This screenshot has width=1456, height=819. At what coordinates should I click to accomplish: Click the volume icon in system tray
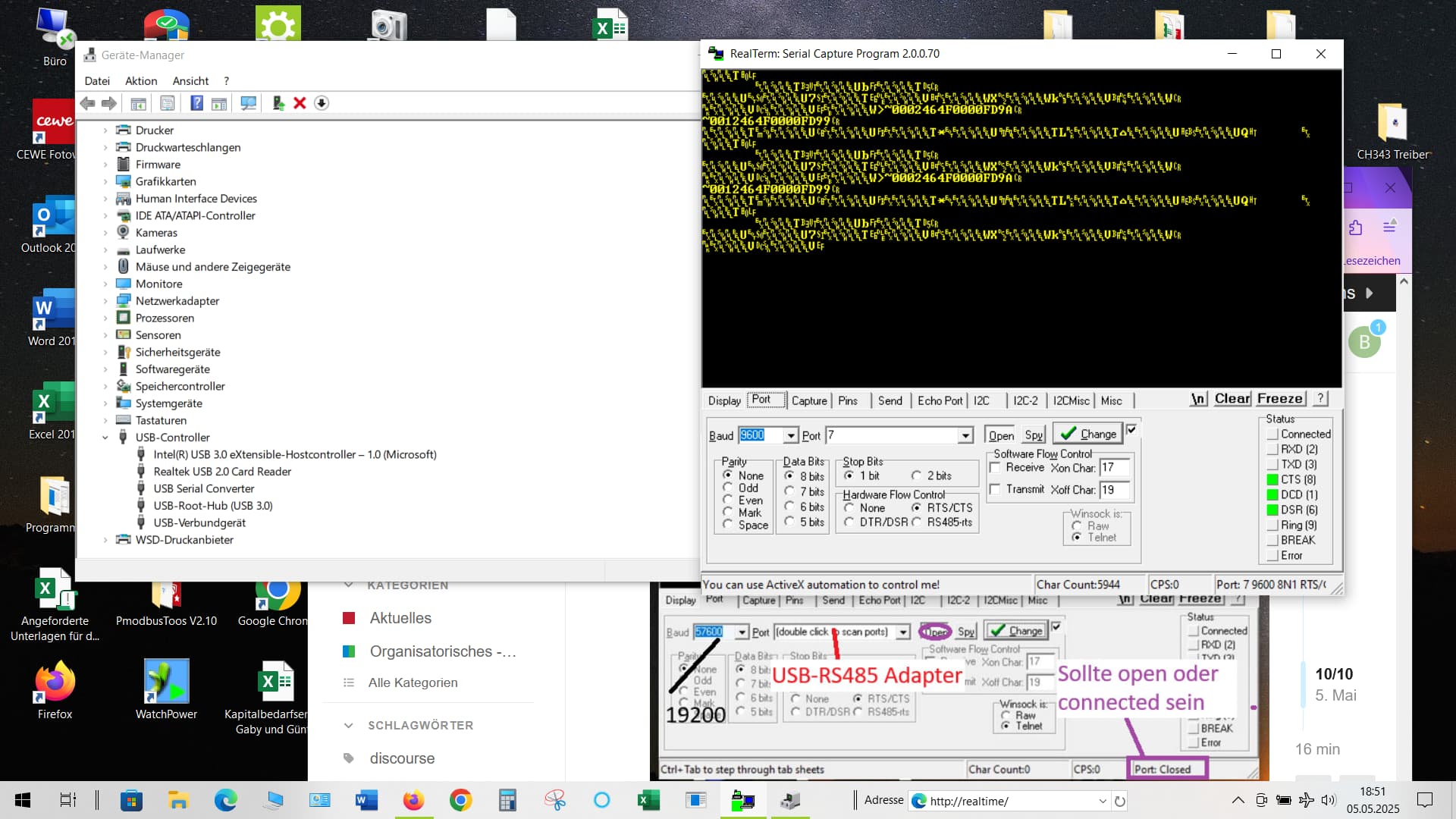1328,800
